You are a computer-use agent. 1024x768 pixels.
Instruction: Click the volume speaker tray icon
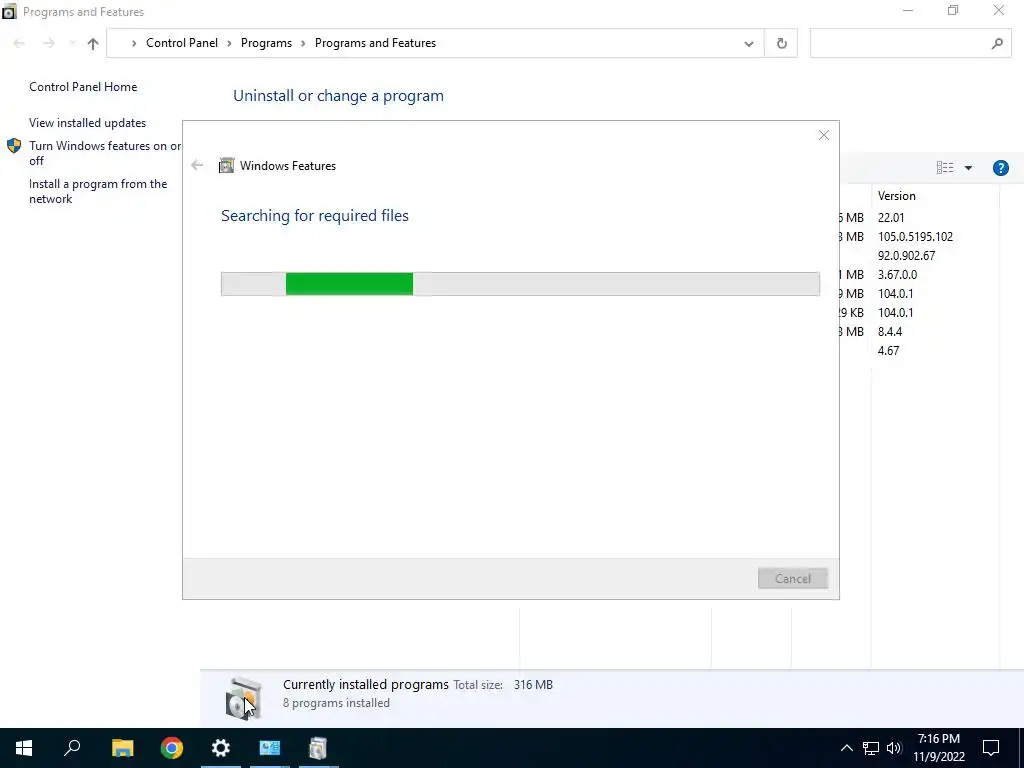[894, 748]
